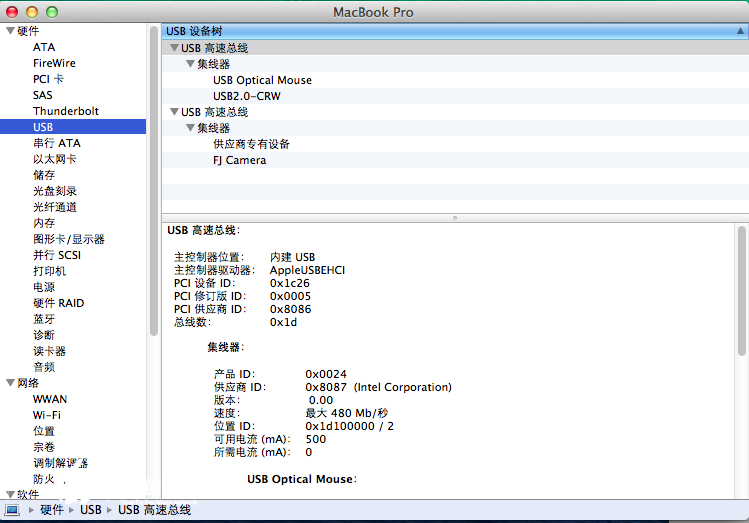Viewport: 749px width, 523px height.
Task: Open Thunderbolt in the sidebar
Action: [x=65, y=111]
